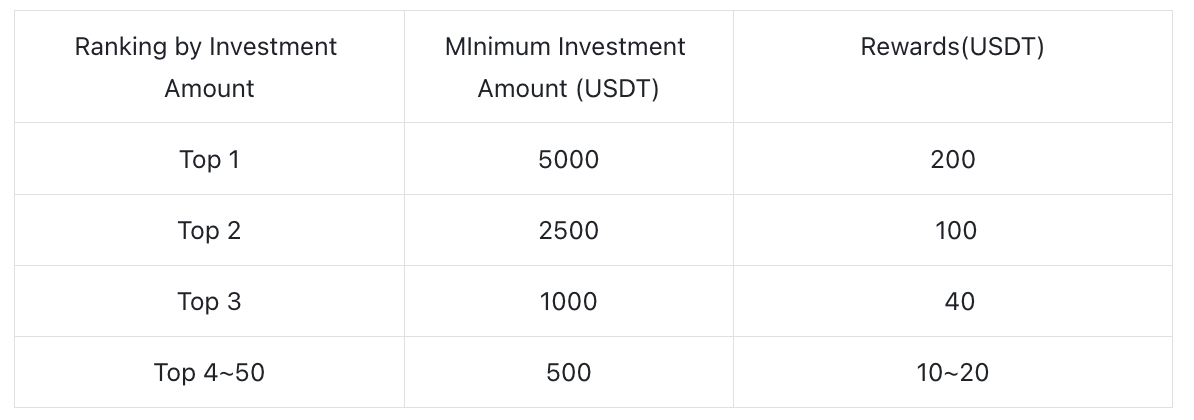Select the 200 reward value for Top 1
This screenshot has width=1194, height=420.
pos(952,159)
